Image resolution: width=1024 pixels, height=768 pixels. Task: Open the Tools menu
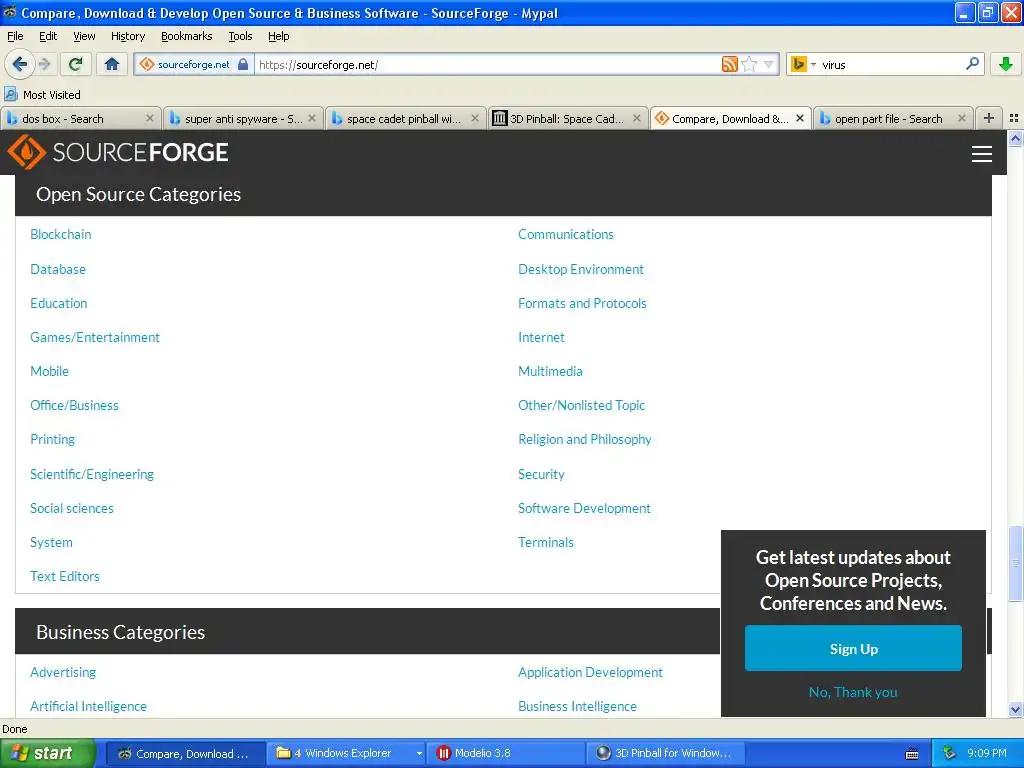(x=240, y=36)
